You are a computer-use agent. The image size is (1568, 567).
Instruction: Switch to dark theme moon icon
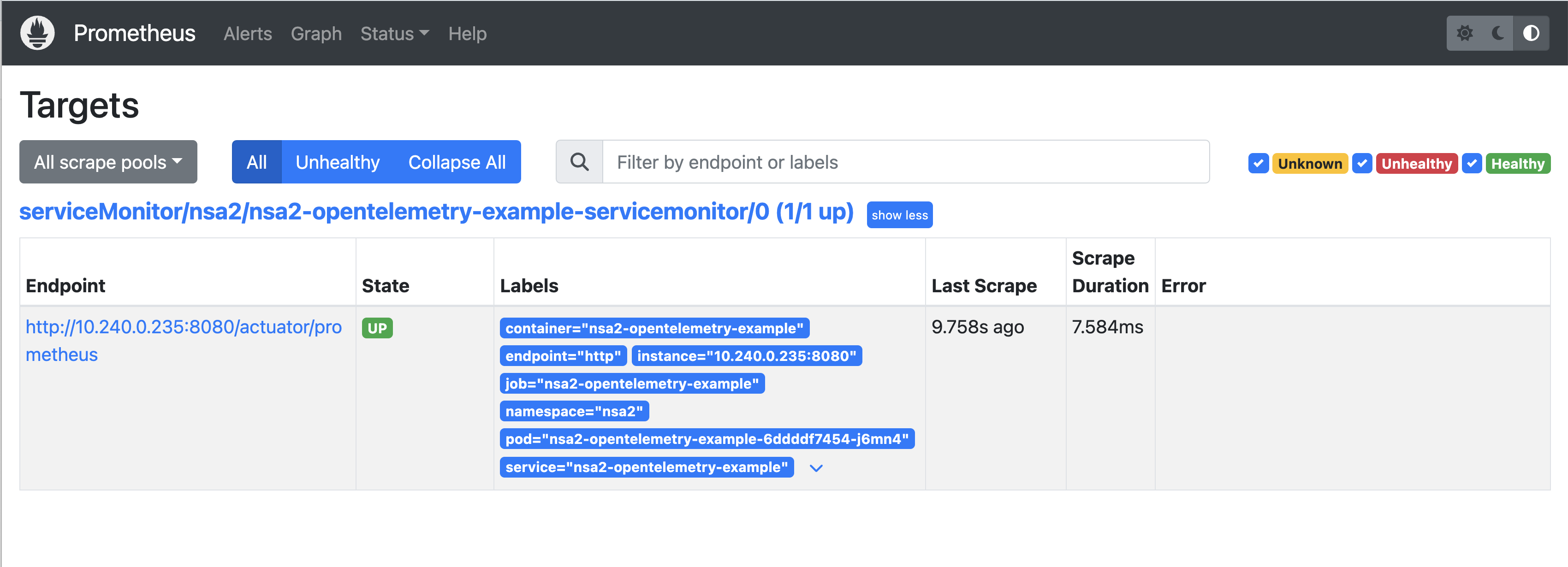[x=1498, y=33]
